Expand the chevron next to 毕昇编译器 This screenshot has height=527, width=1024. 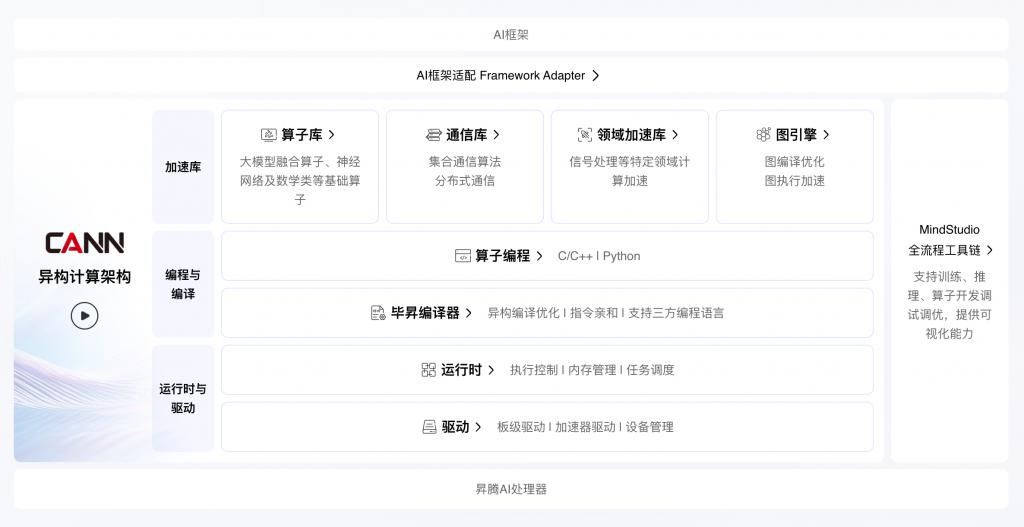pos(469,313)
